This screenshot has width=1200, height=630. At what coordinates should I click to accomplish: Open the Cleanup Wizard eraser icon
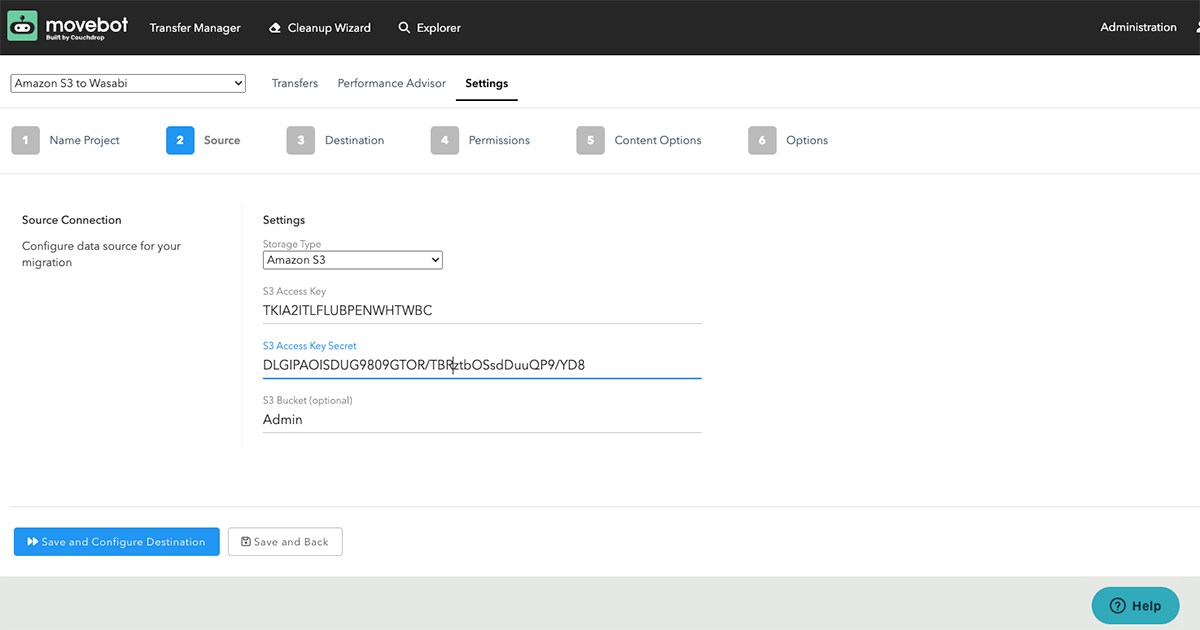[x=275, y=28]
